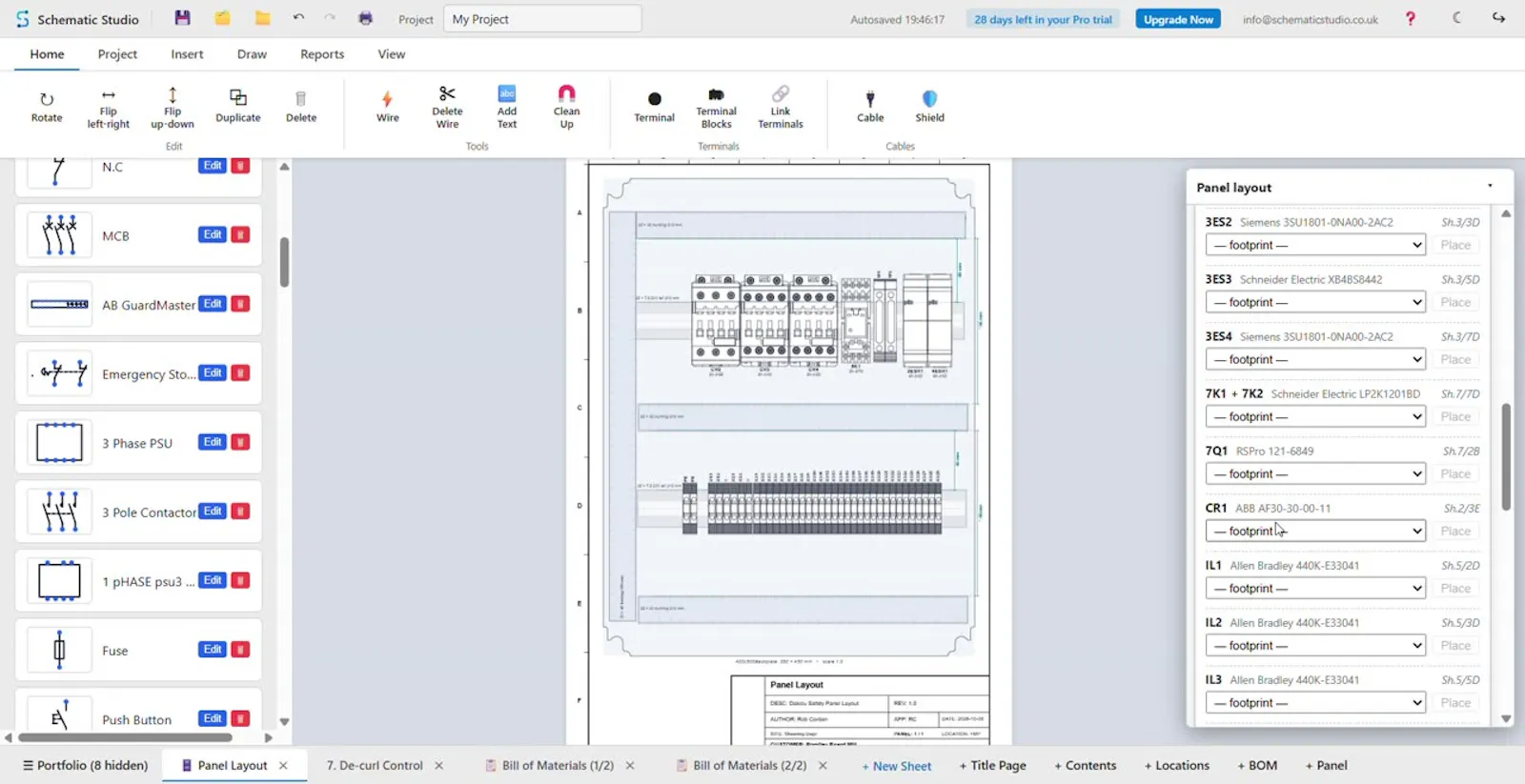Open the footprint dropdown for 3ES2
Image resolution: width=1525 pixels, height=784 pixels.
1315,245
